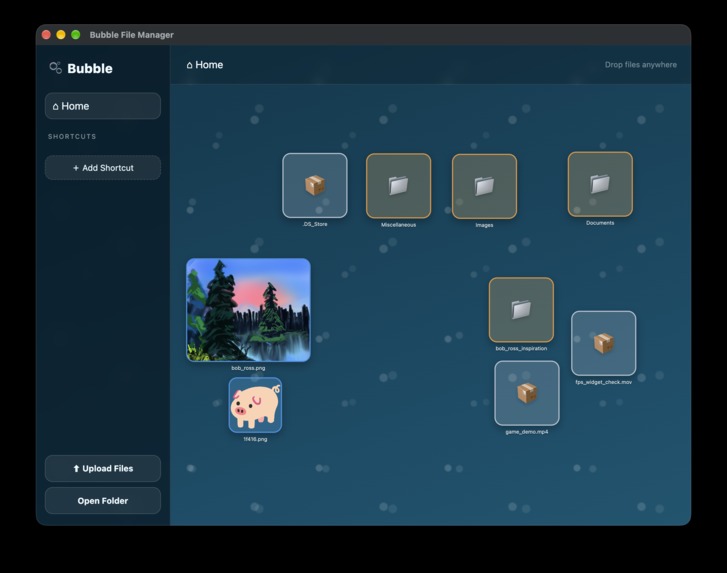Screen dimensions: 727x573
Task: Click Add Shortcut button
Action: tap(103, 168)
